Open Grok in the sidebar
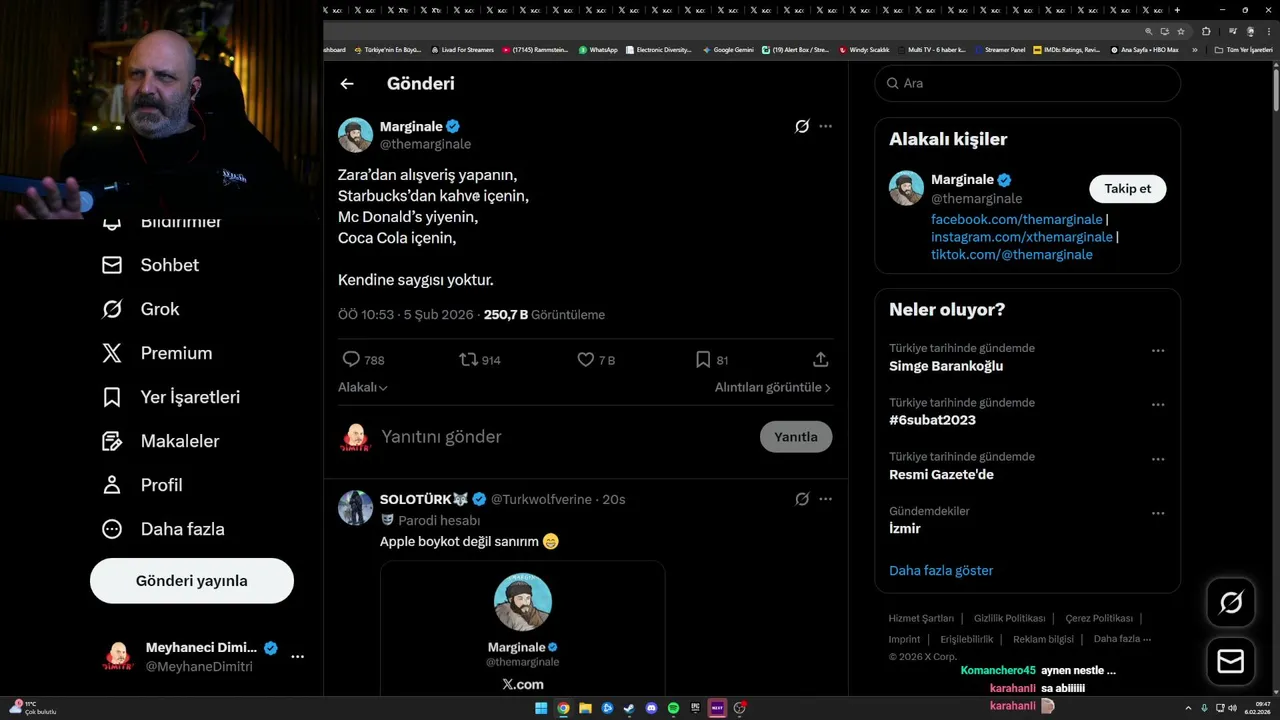The image size is (1280, 720). (141, 309)
